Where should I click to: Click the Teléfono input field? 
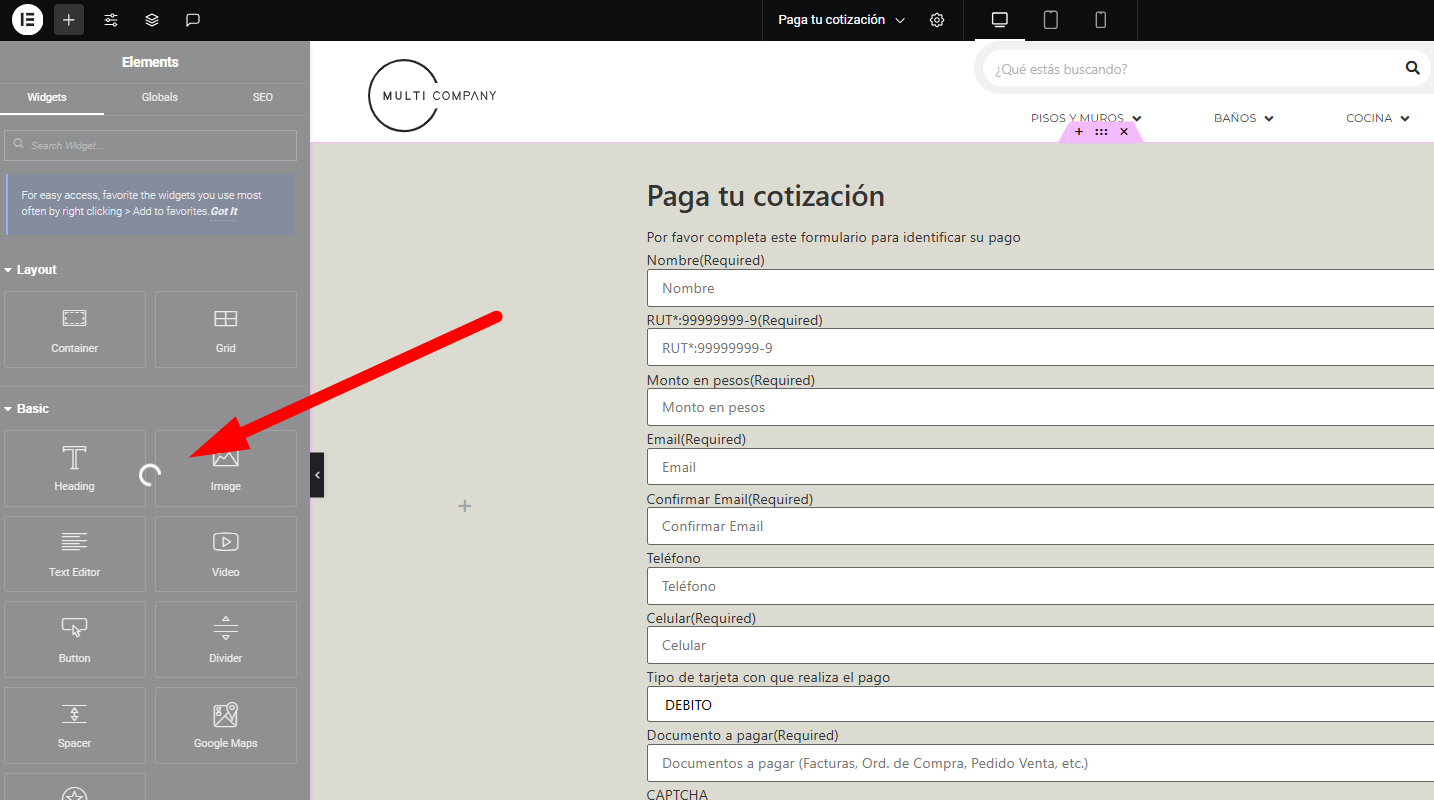[1040, 586]
